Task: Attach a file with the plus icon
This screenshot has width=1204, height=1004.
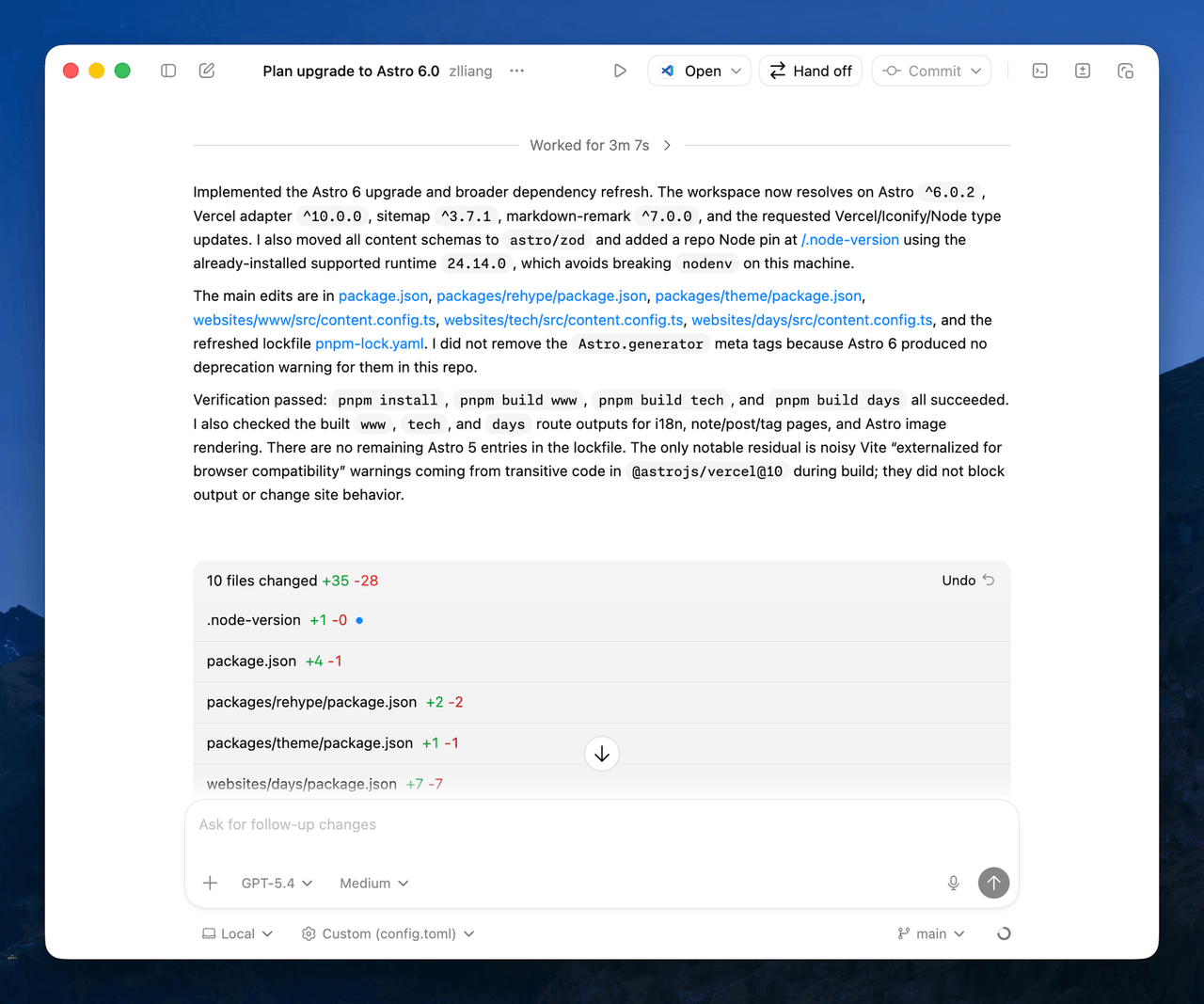Action: [x=210, y=883]
